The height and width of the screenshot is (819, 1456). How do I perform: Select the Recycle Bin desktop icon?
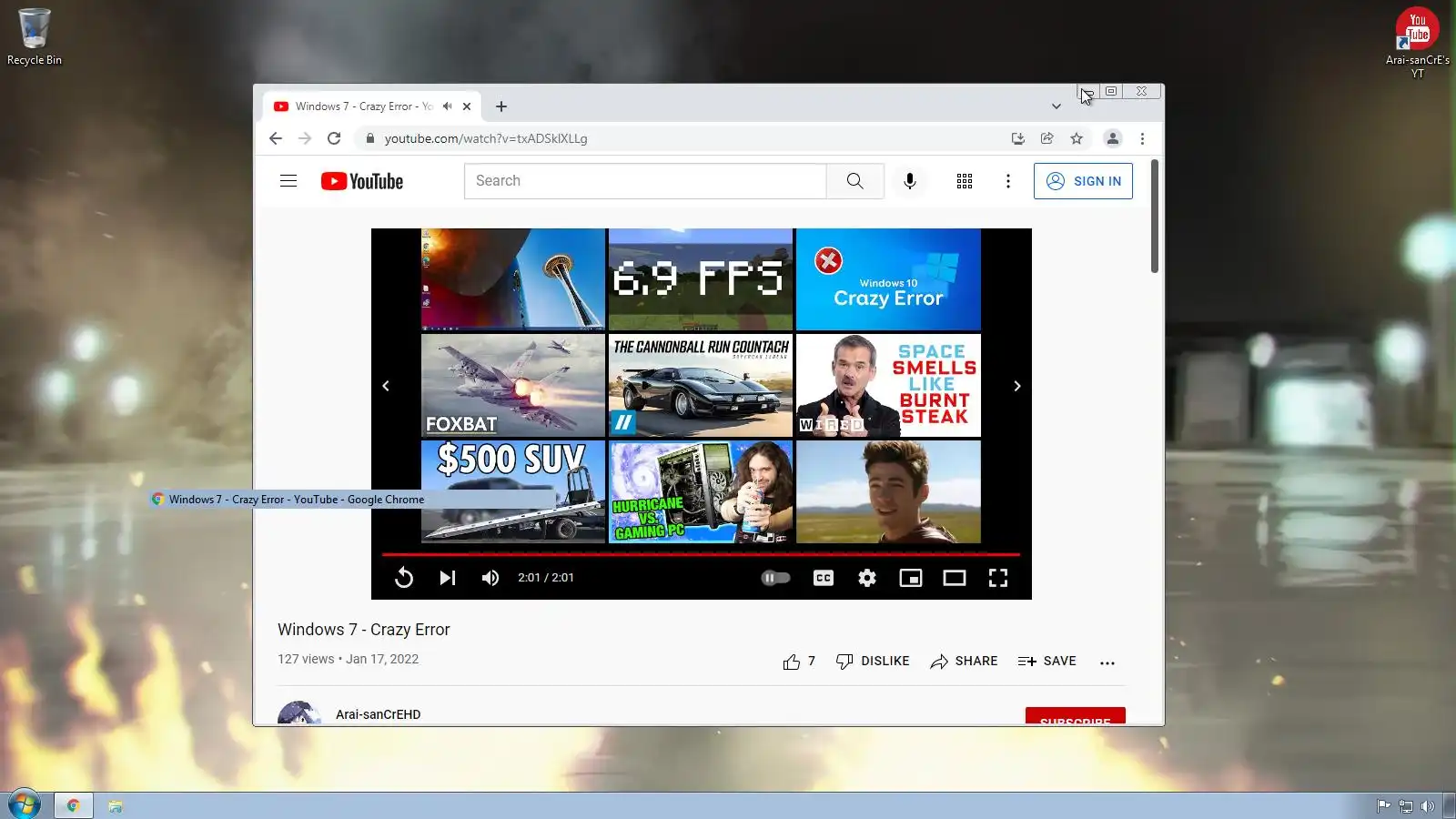[x=35, y=36]
